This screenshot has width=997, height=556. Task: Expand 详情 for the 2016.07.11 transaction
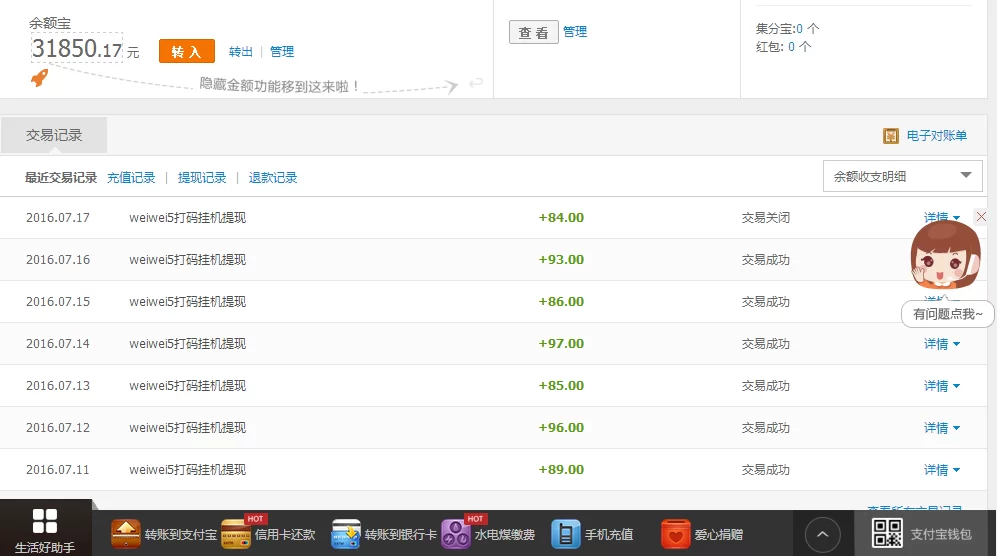click(941, 470)
